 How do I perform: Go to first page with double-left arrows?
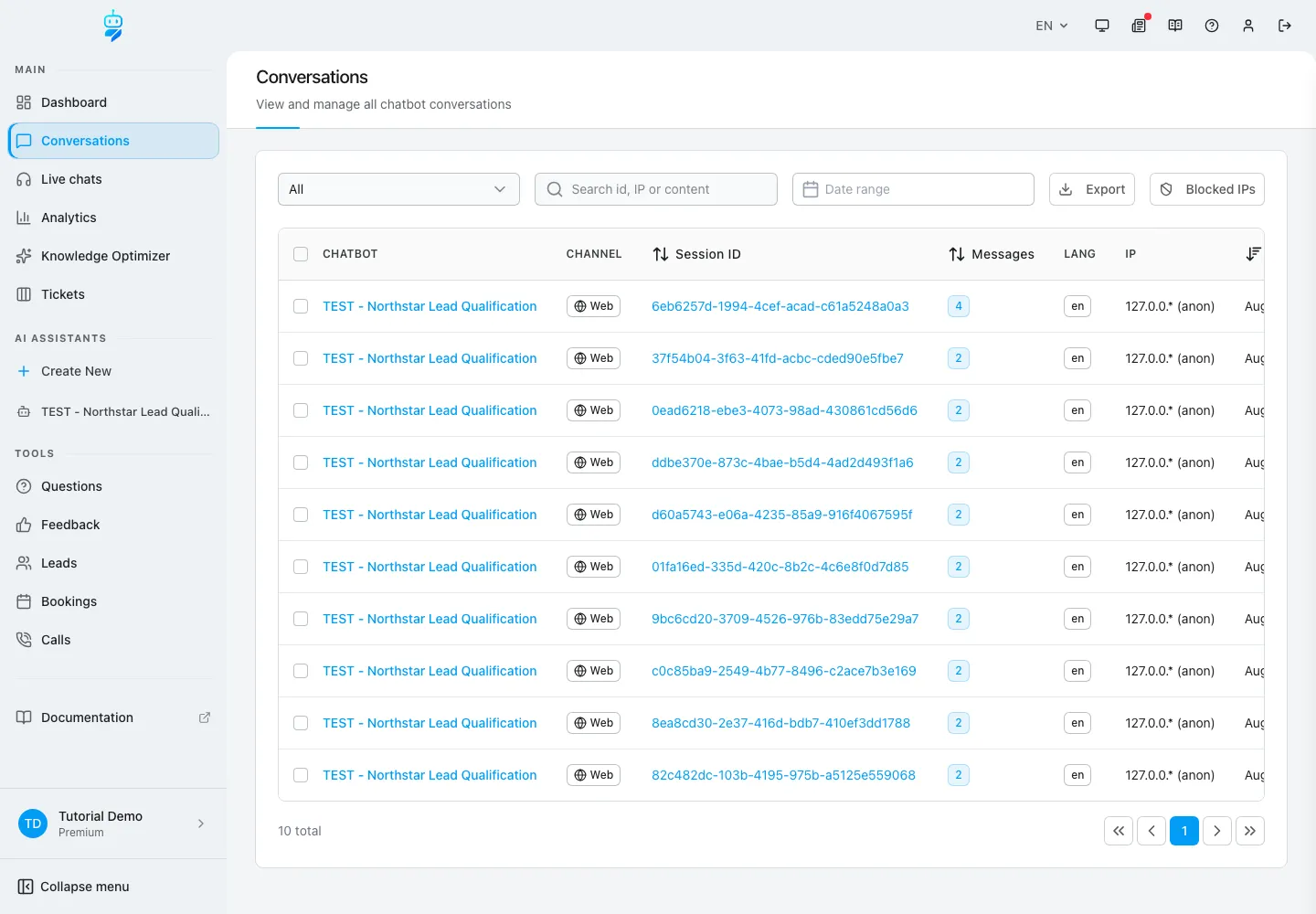tap(1119, 831)
